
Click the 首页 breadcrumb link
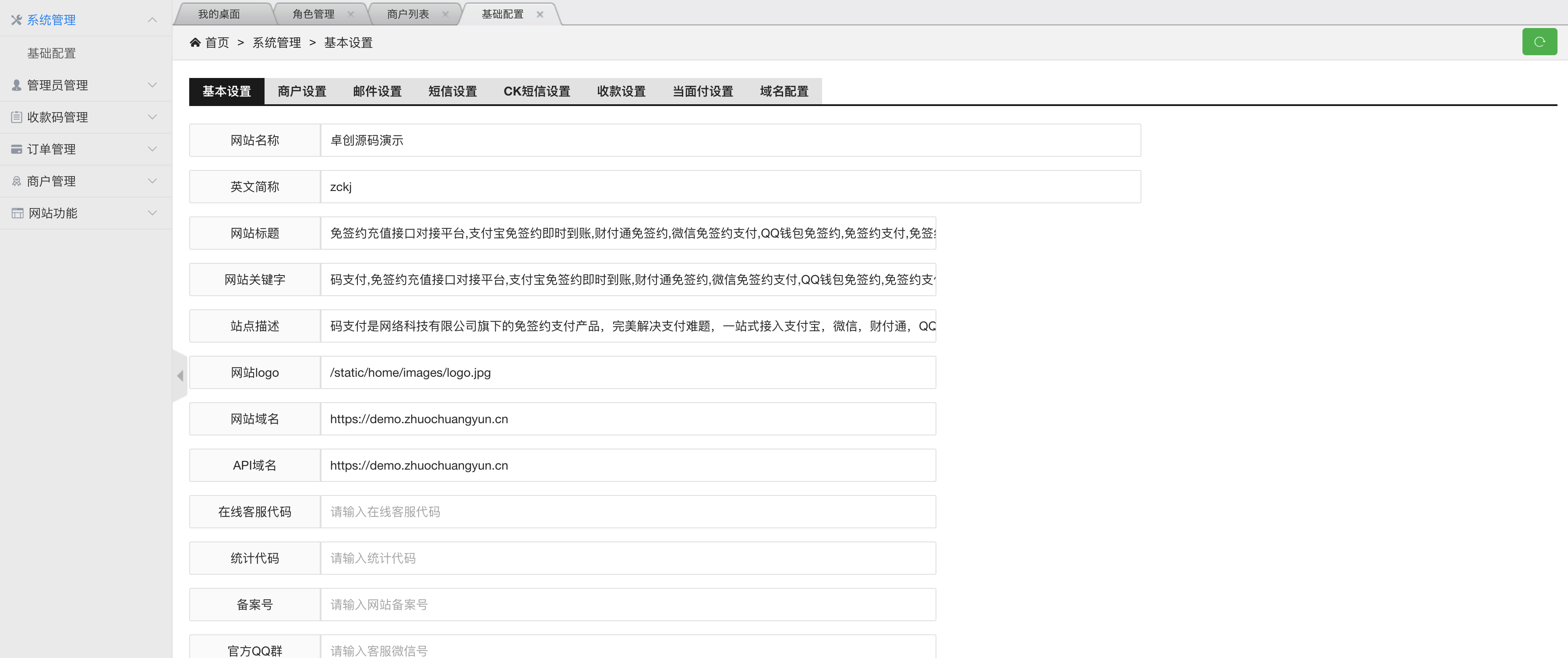coord(217,42)
